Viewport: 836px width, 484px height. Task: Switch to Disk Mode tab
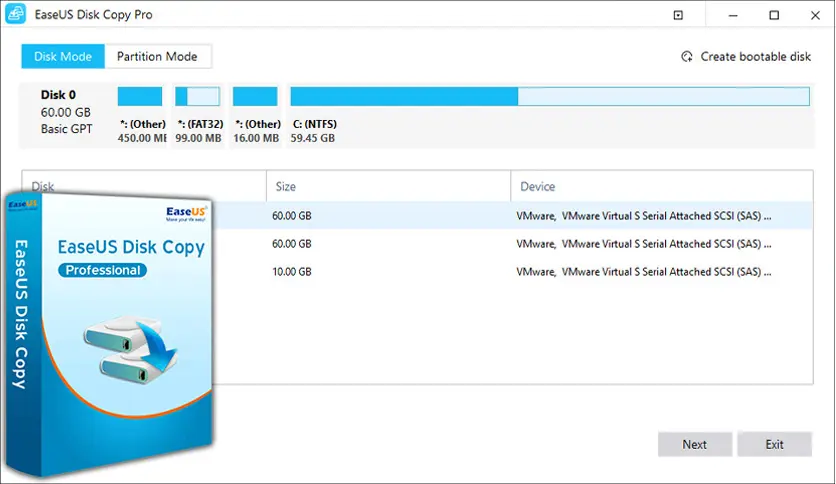point(62,56)
